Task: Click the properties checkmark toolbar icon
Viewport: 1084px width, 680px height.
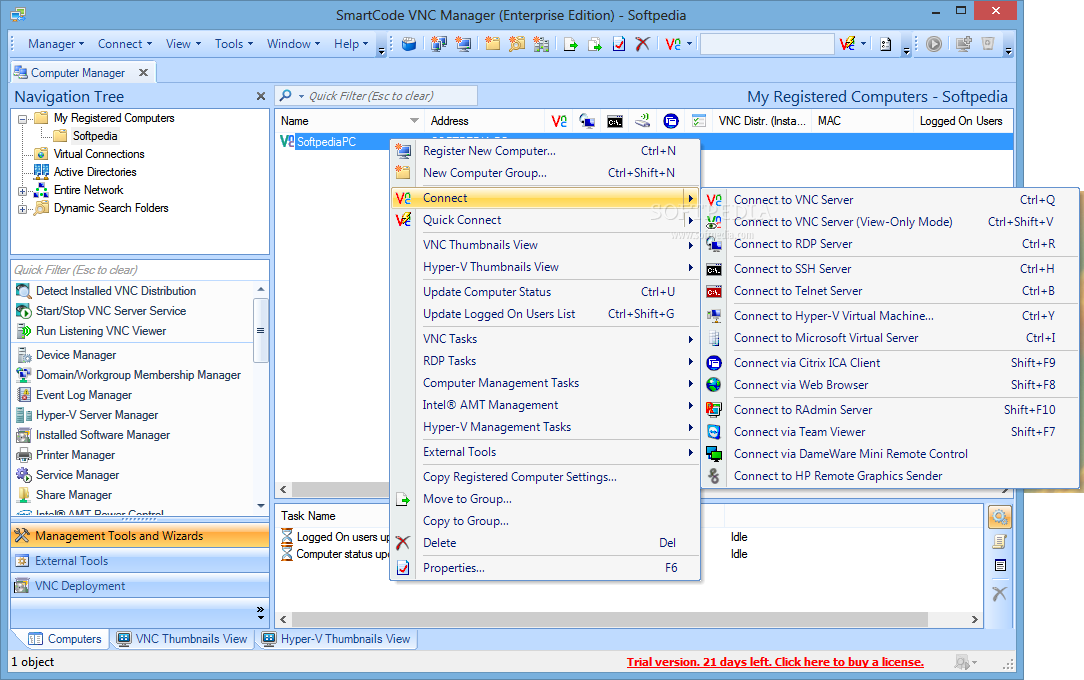Action: (x=619, y=44)
